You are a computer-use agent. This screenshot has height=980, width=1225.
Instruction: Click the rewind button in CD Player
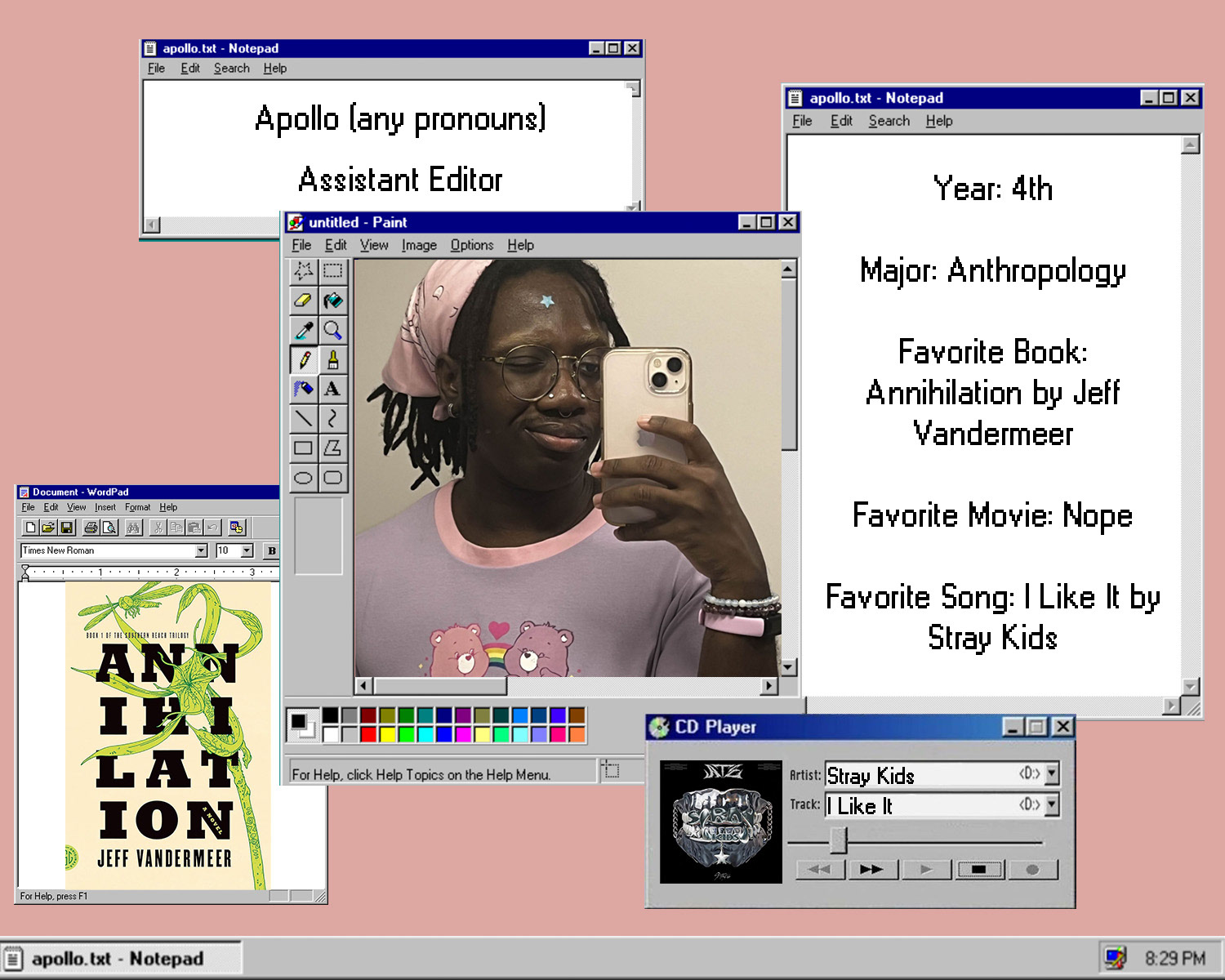click(x=819, y=870)
